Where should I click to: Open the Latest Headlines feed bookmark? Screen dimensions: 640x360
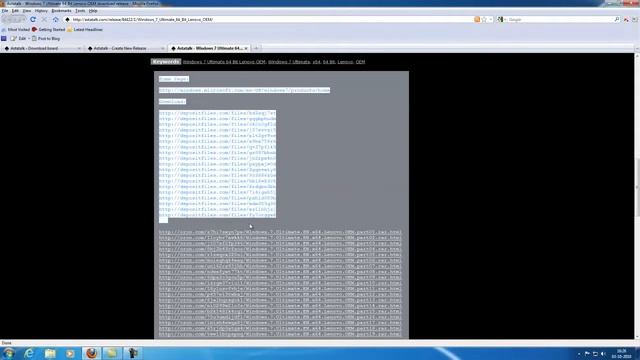tap(85, 29)
